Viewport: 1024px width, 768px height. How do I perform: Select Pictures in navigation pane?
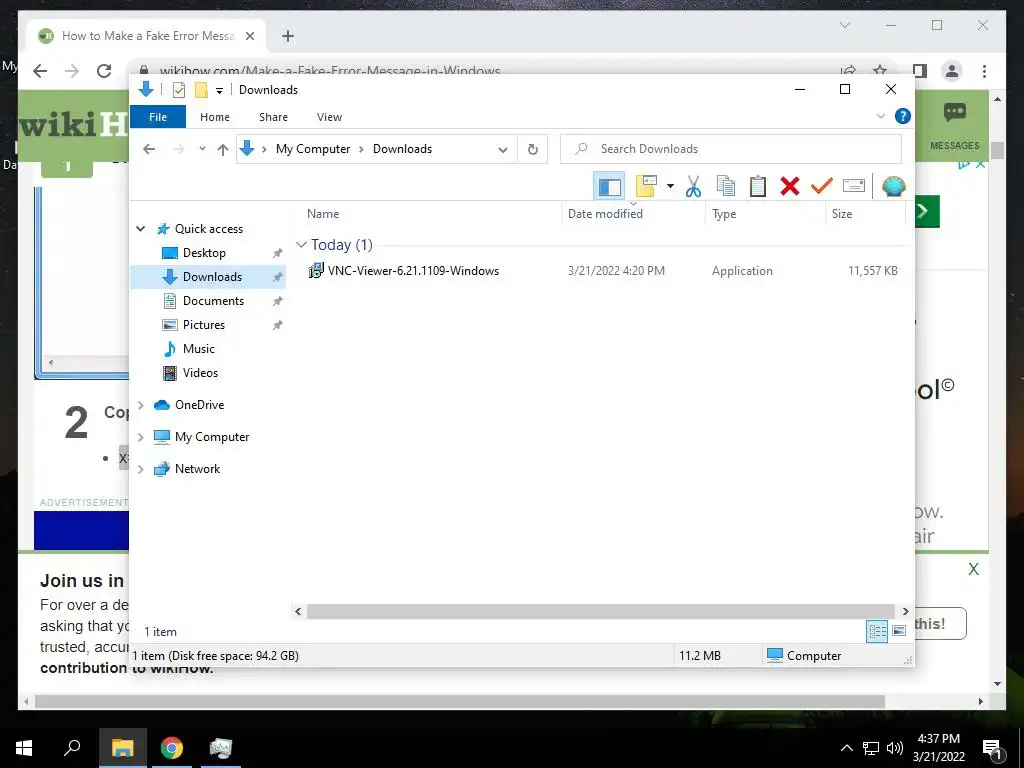pyautogui.click(x=203, y=325)
